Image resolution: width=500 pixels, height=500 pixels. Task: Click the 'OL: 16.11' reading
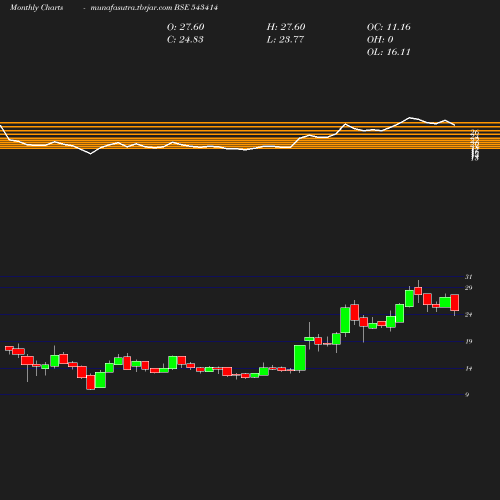[x=388, y=52]
